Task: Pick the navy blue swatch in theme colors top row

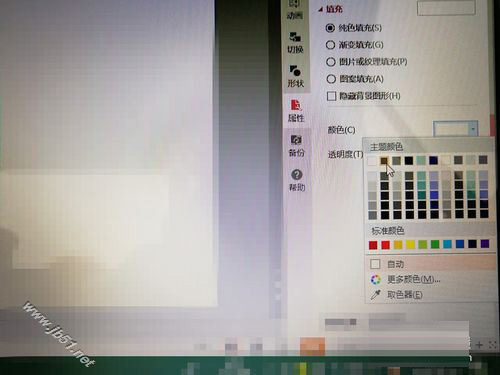Action: click(433, 161)
